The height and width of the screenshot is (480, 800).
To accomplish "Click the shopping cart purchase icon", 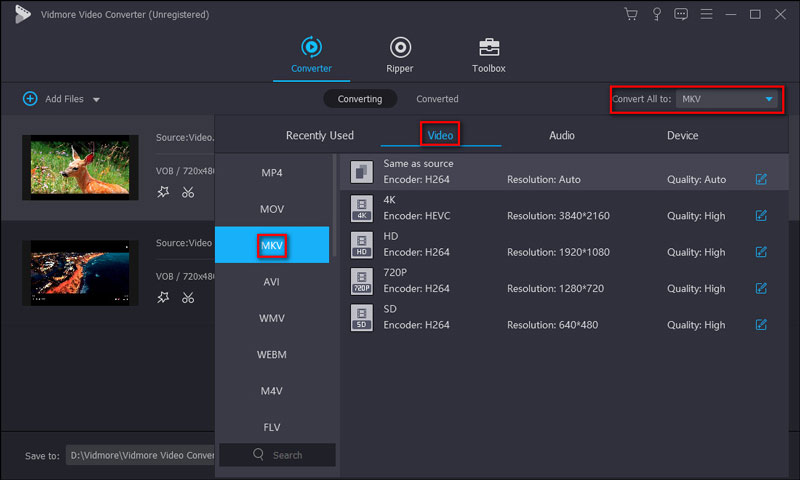I will click(631, 14).
